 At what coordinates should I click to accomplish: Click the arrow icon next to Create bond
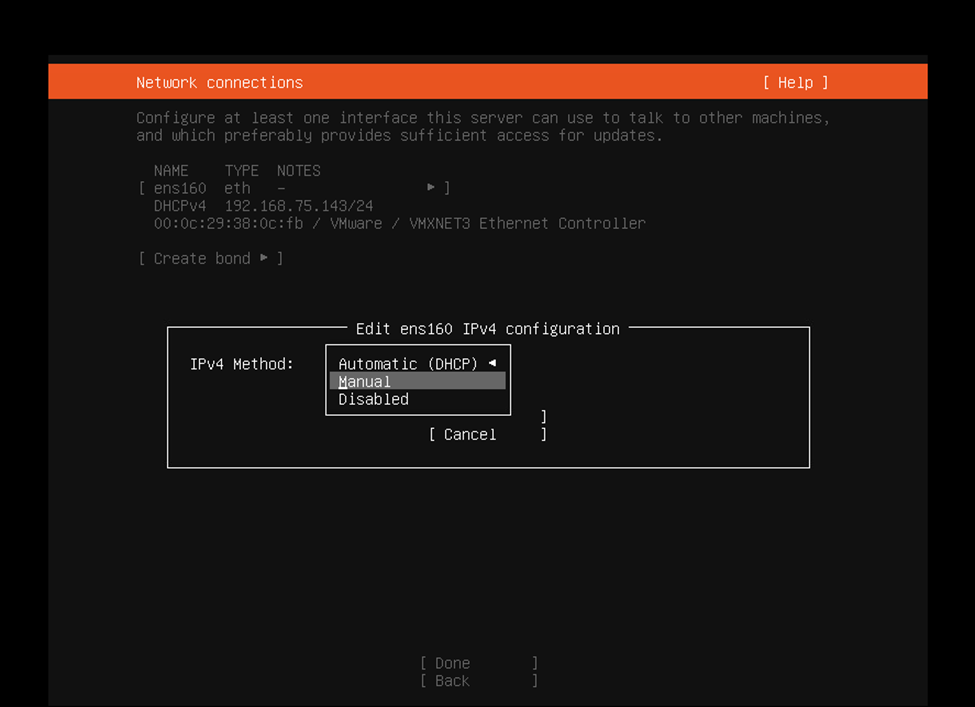tap(264, 257)
